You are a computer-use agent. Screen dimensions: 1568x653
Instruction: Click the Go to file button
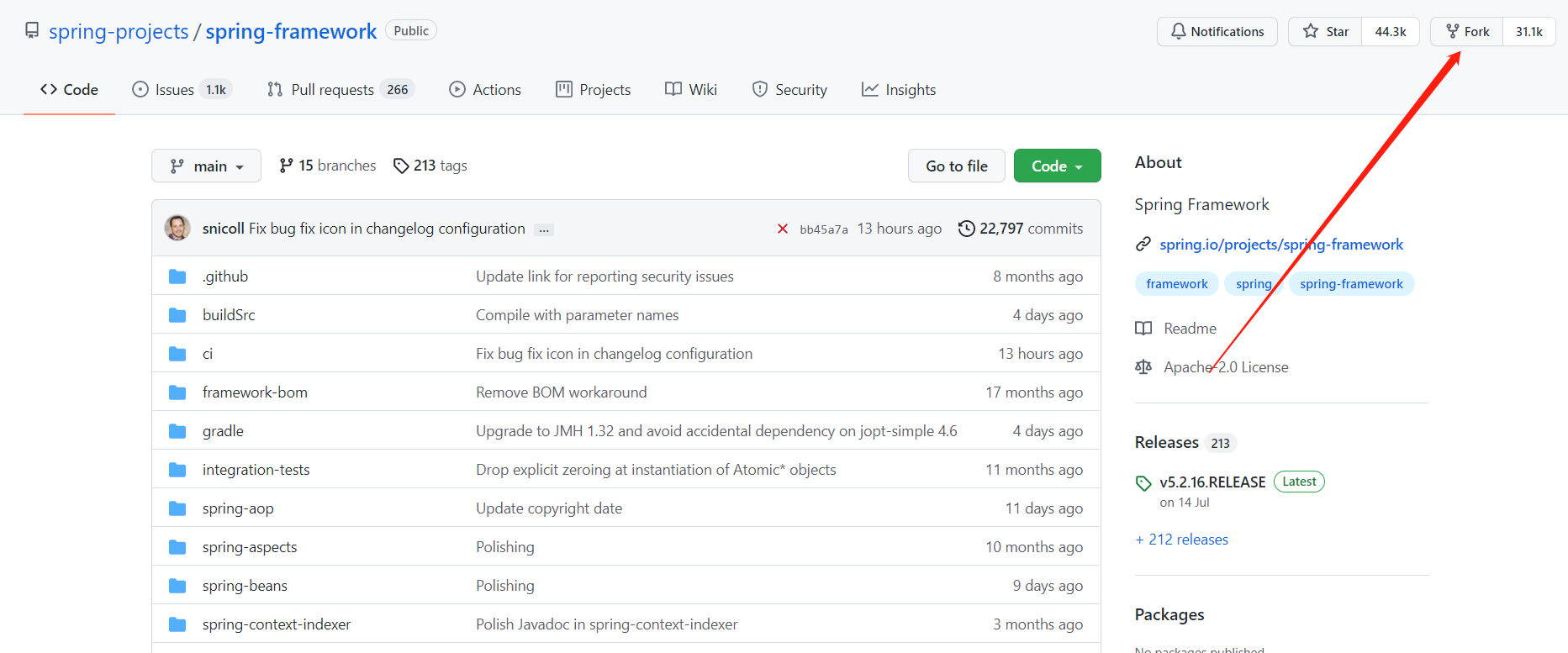point(957,166)
